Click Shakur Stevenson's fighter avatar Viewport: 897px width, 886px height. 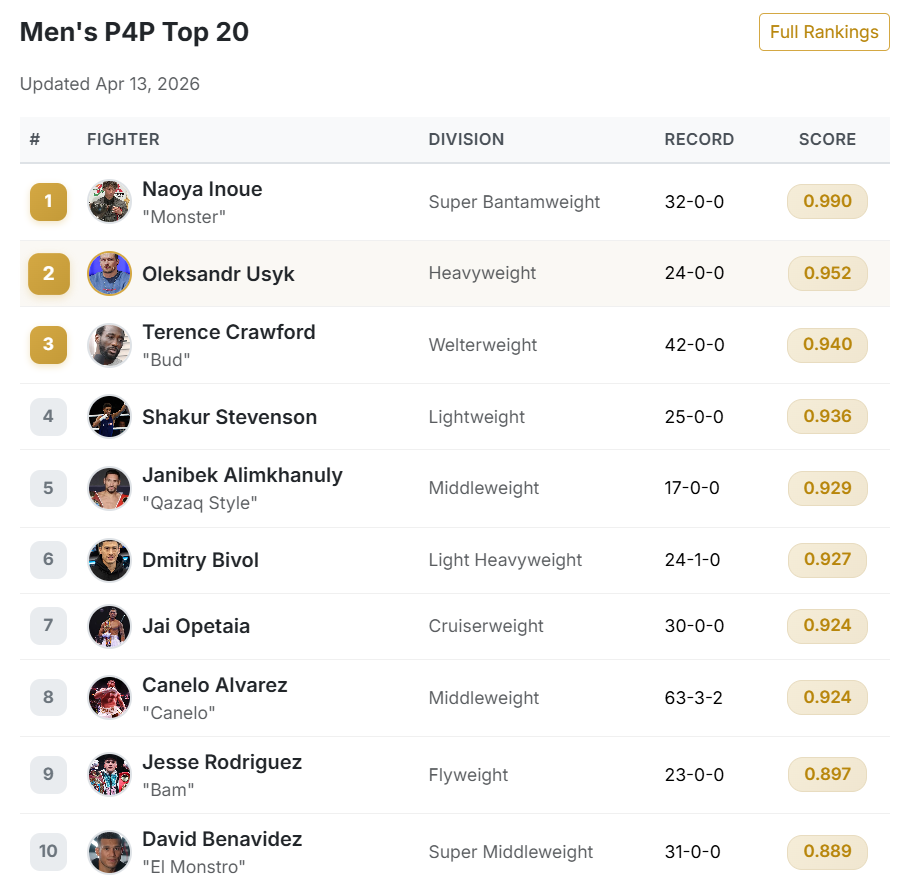coord(109,417)
